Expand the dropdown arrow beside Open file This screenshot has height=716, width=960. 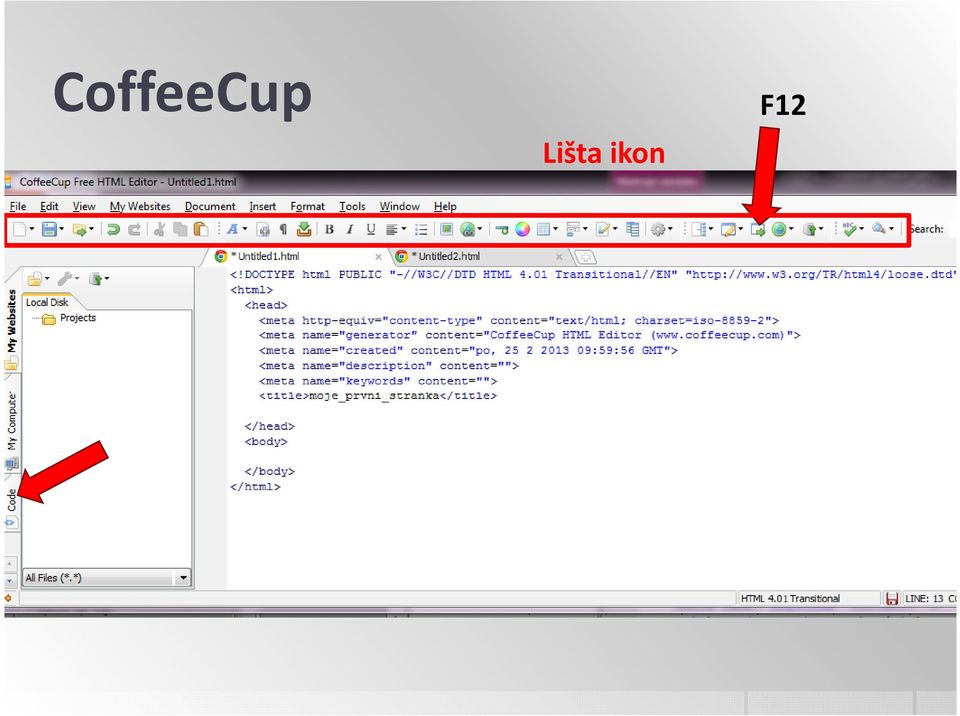pos(91,230)
